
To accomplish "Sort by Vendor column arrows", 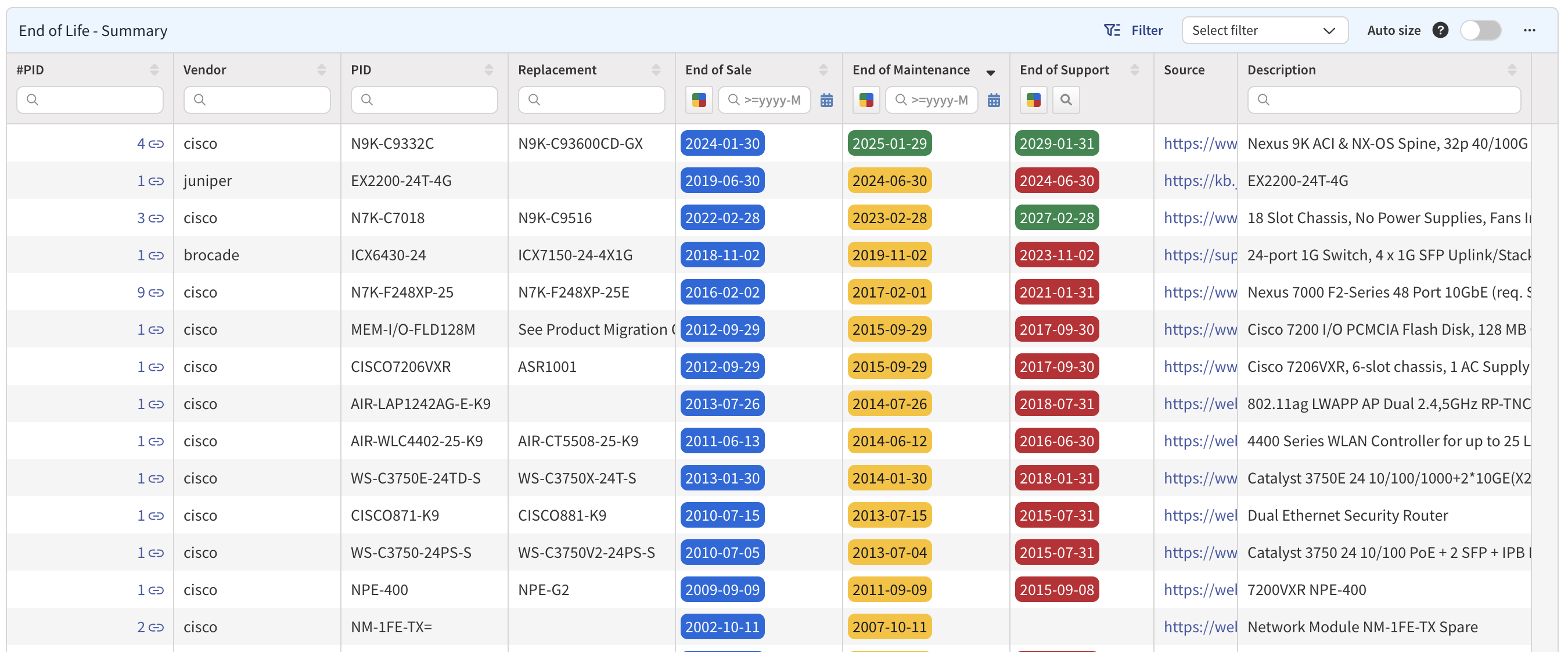I will tap(321, 70).
